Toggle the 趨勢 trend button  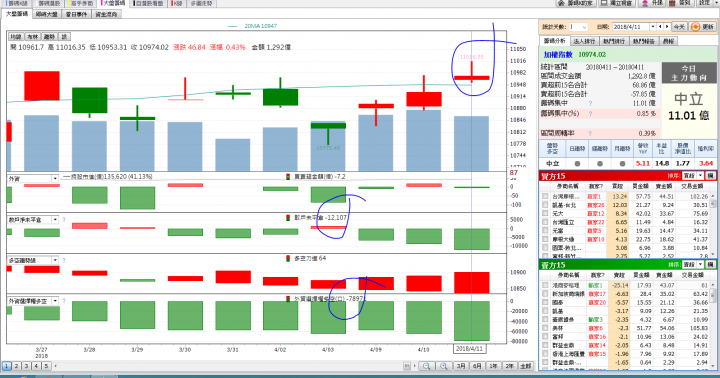(x=49, y=37)
